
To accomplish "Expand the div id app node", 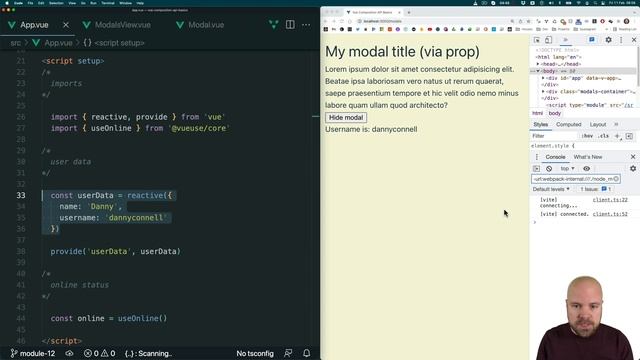I will tap(543, 78).
